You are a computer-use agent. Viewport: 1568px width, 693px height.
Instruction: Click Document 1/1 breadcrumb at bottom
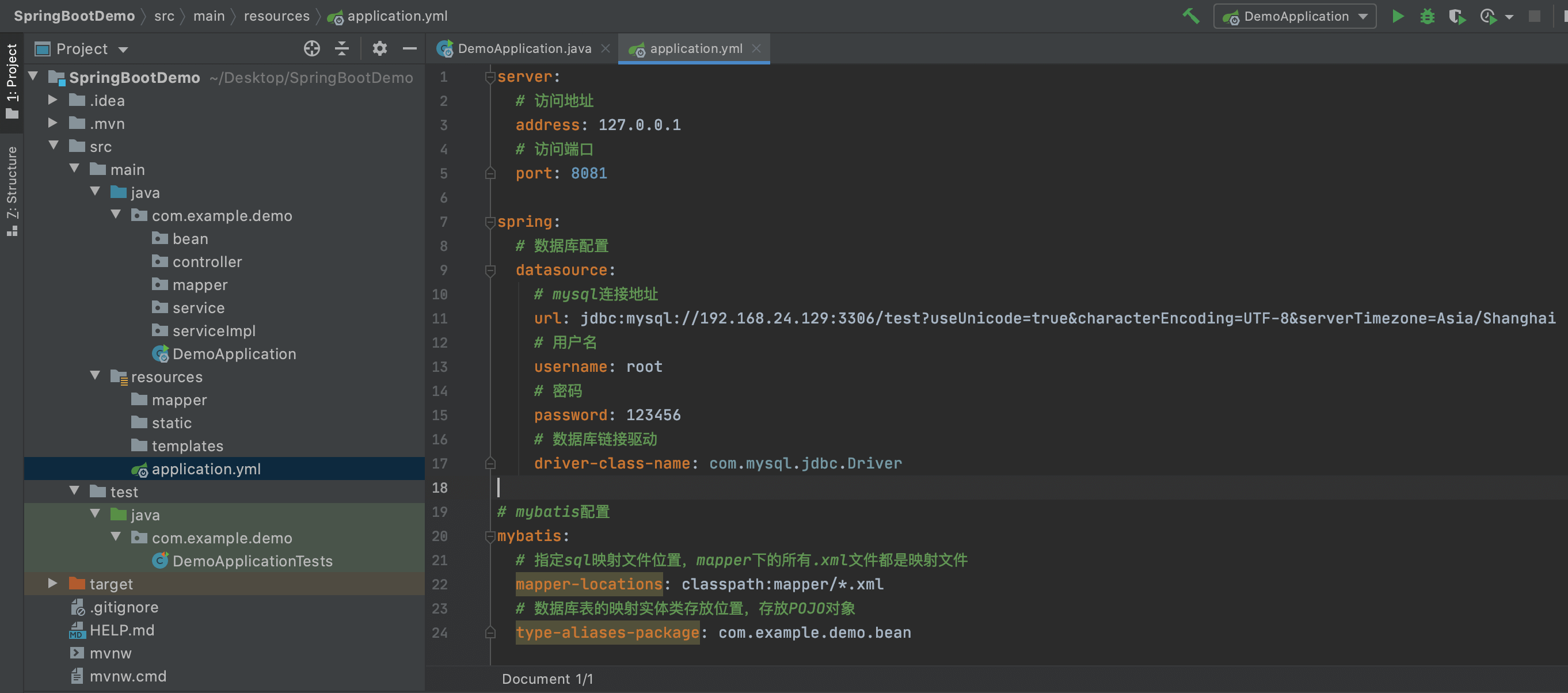[547, 679]
